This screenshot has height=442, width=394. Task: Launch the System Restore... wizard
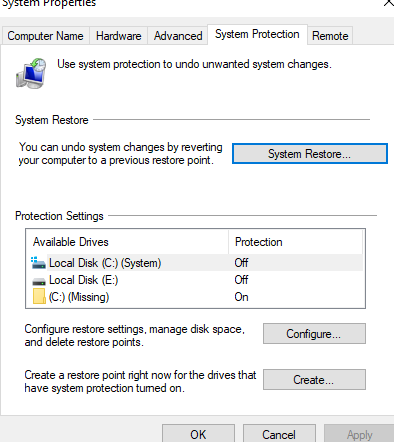[310, 154]
